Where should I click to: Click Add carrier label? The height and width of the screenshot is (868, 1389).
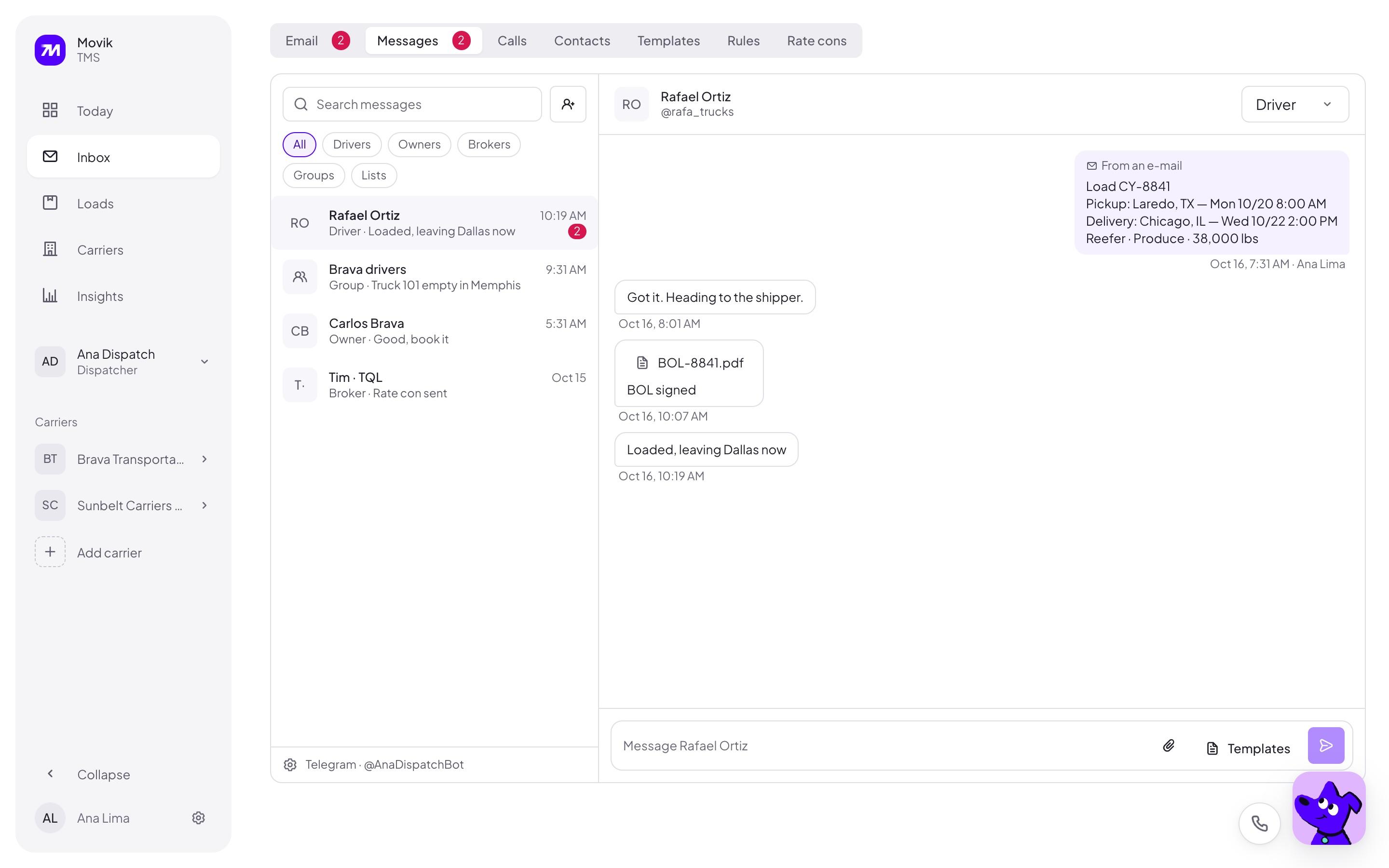click(x=109, y=553)
